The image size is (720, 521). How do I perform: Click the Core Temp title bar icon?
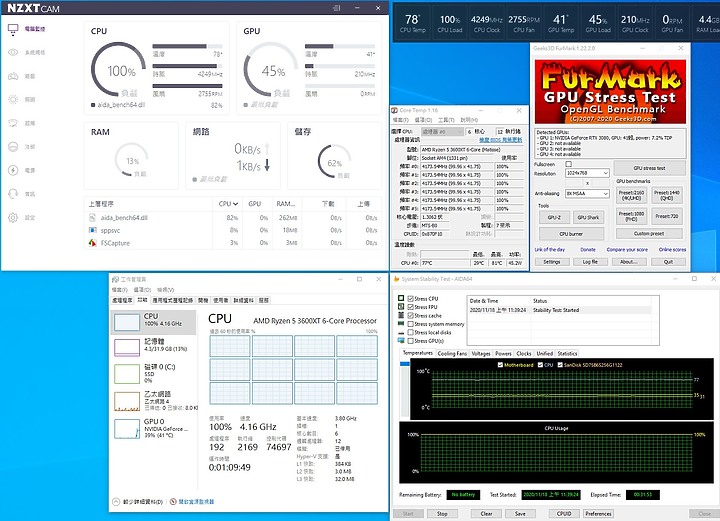394,111
